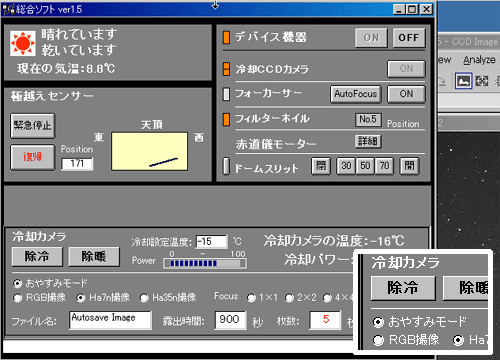Open 詳細 for 赤道儀モーター
500x360 pixels.
pyautogui.click(x=368, y=141)
